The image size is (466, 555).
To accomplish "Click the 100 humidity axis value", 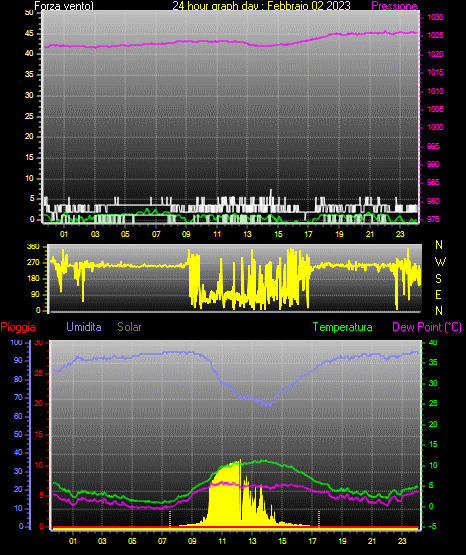I will 17,342.
